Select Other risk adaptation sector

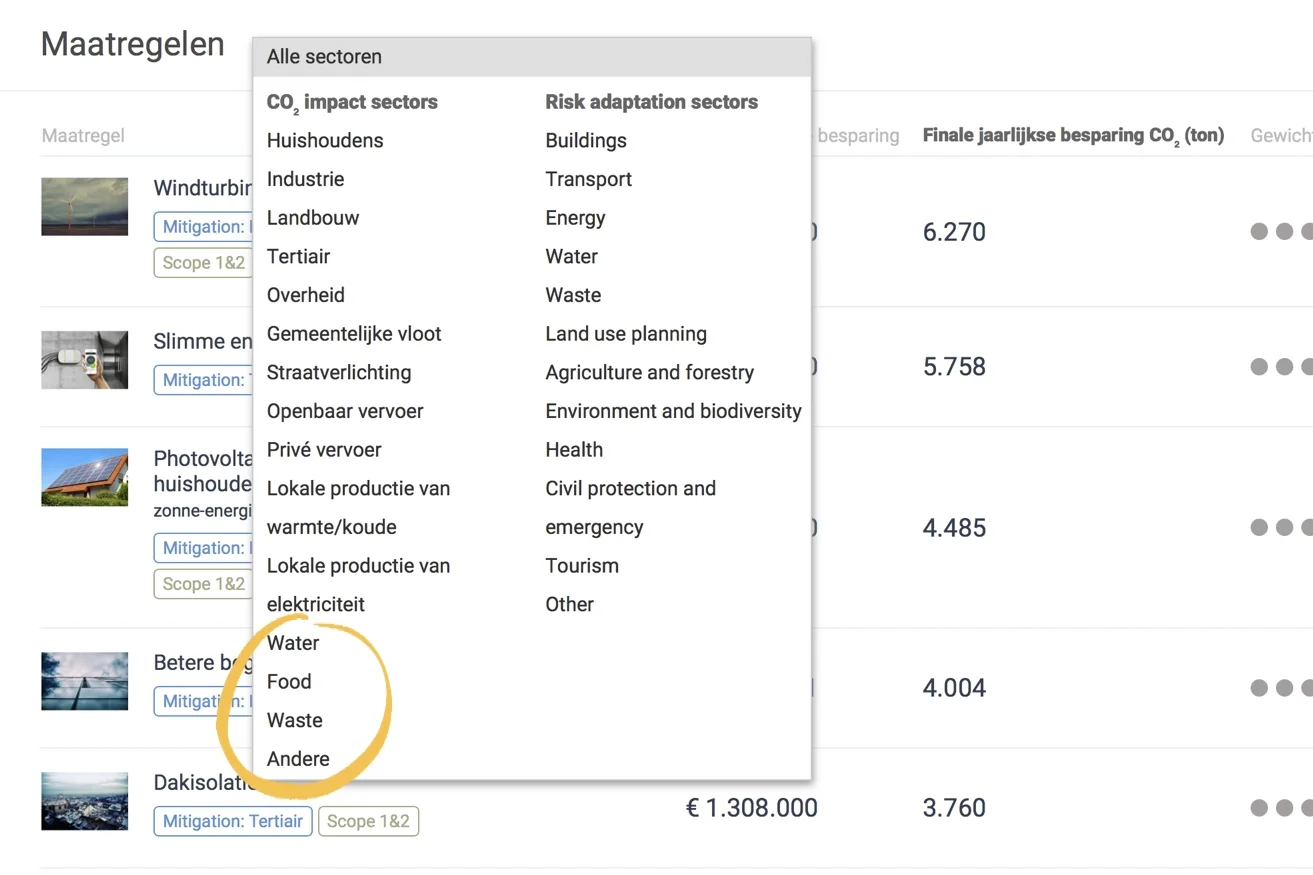tap(570, 605)
